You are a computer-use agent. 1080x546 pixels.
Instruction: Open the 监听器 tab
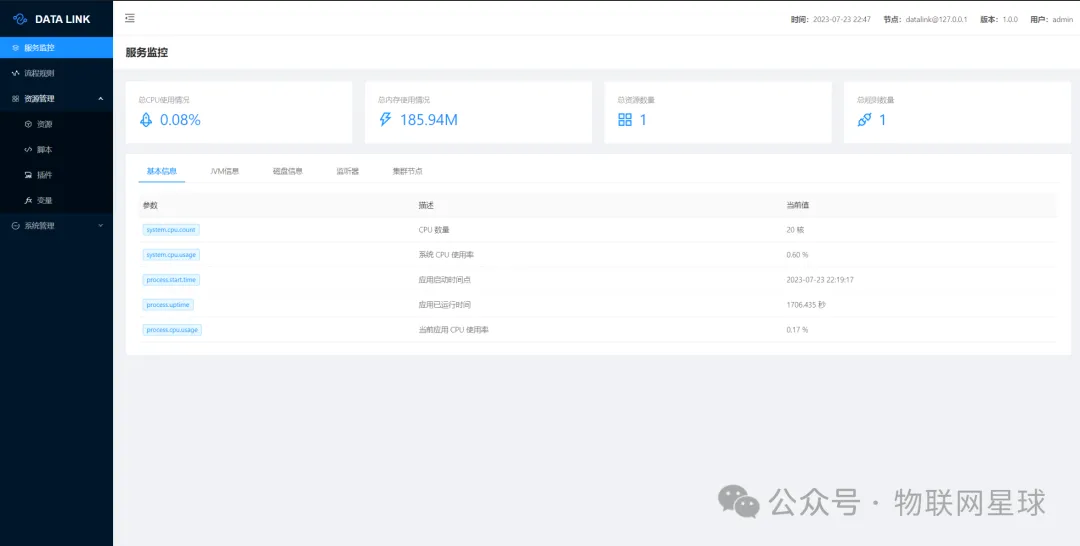click(347, 171)
